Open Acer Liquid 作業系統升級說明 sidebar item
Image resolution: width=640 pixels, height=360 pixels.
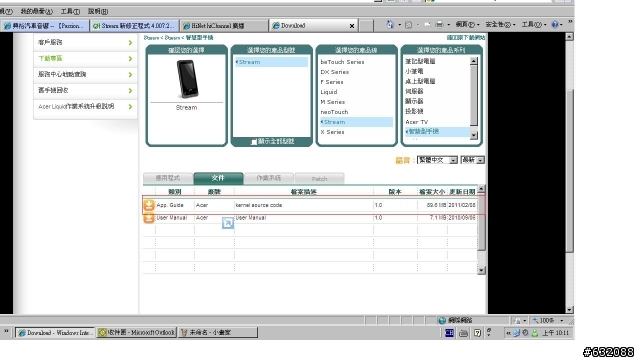tap(85, 107)
